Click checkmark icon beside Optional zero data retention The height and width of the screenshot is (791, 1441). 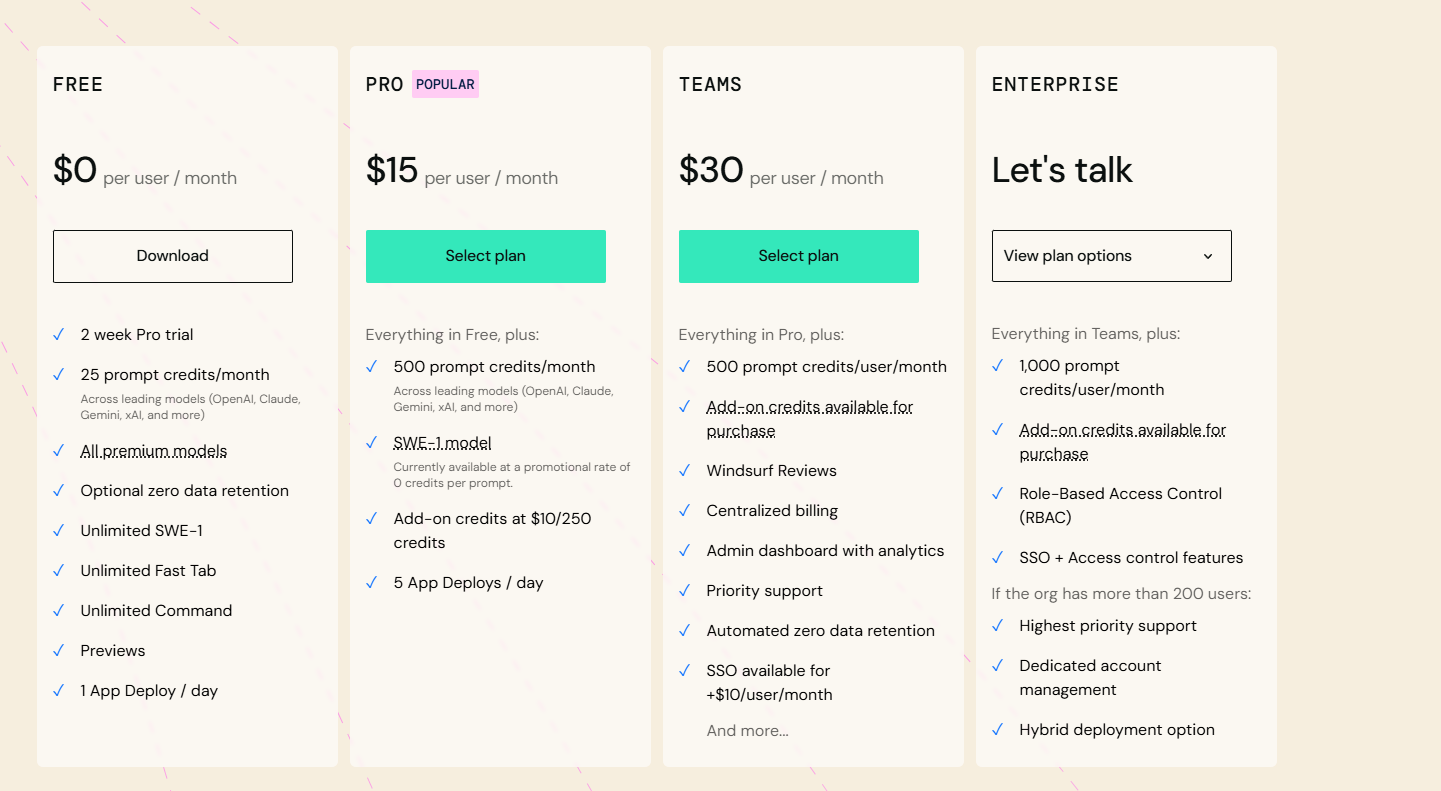[x=59, y=490]
